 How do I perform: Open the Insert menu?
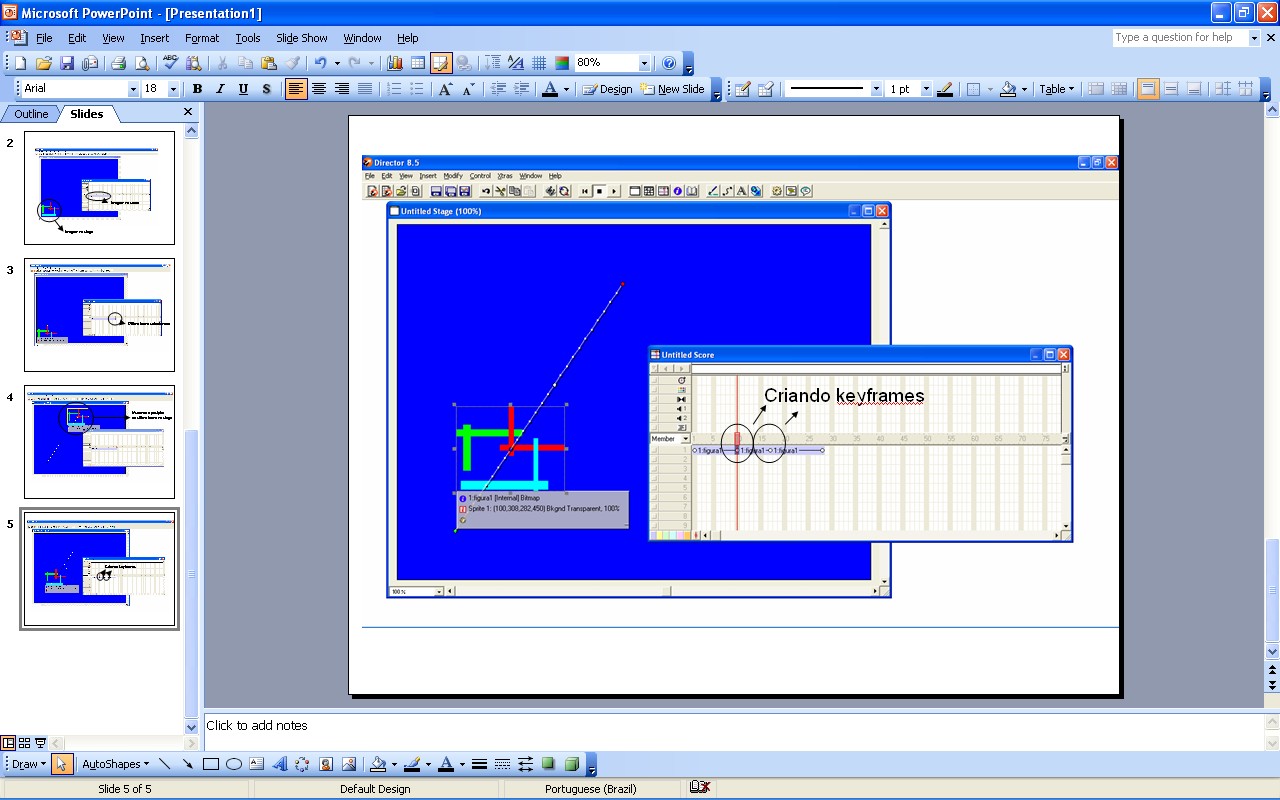154,38
